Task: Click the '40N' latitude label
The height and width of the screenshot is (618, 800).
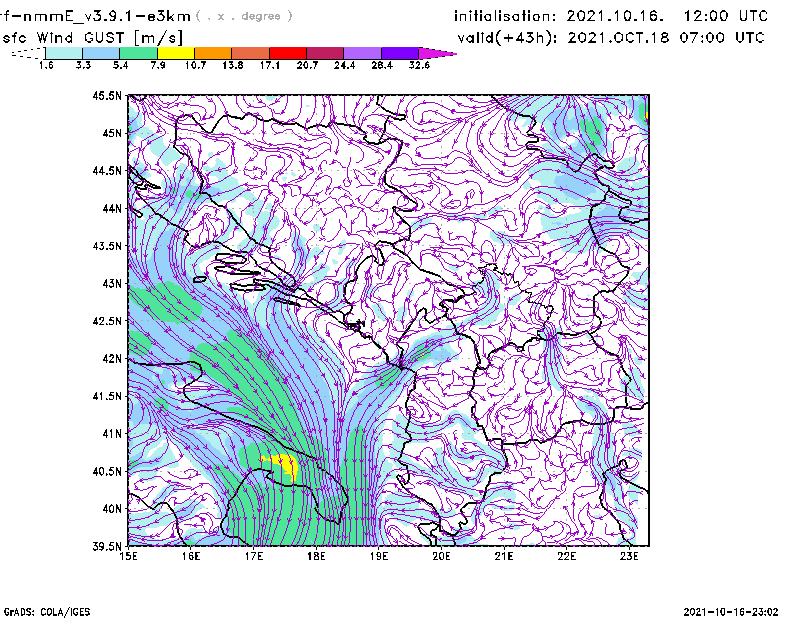Action: coord(113,509)
